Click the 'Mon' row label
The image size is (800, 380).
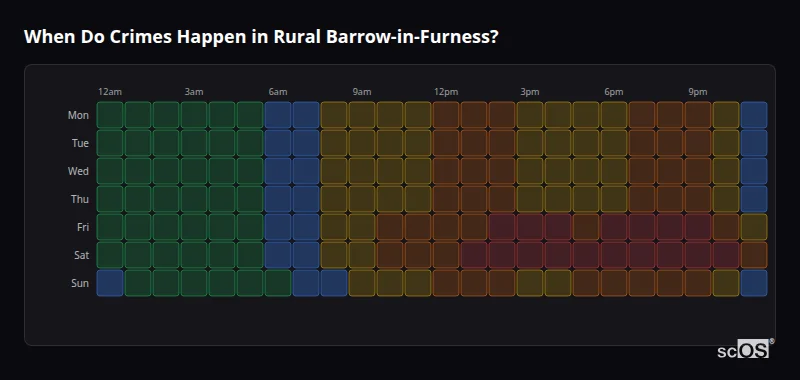(78, 115)
